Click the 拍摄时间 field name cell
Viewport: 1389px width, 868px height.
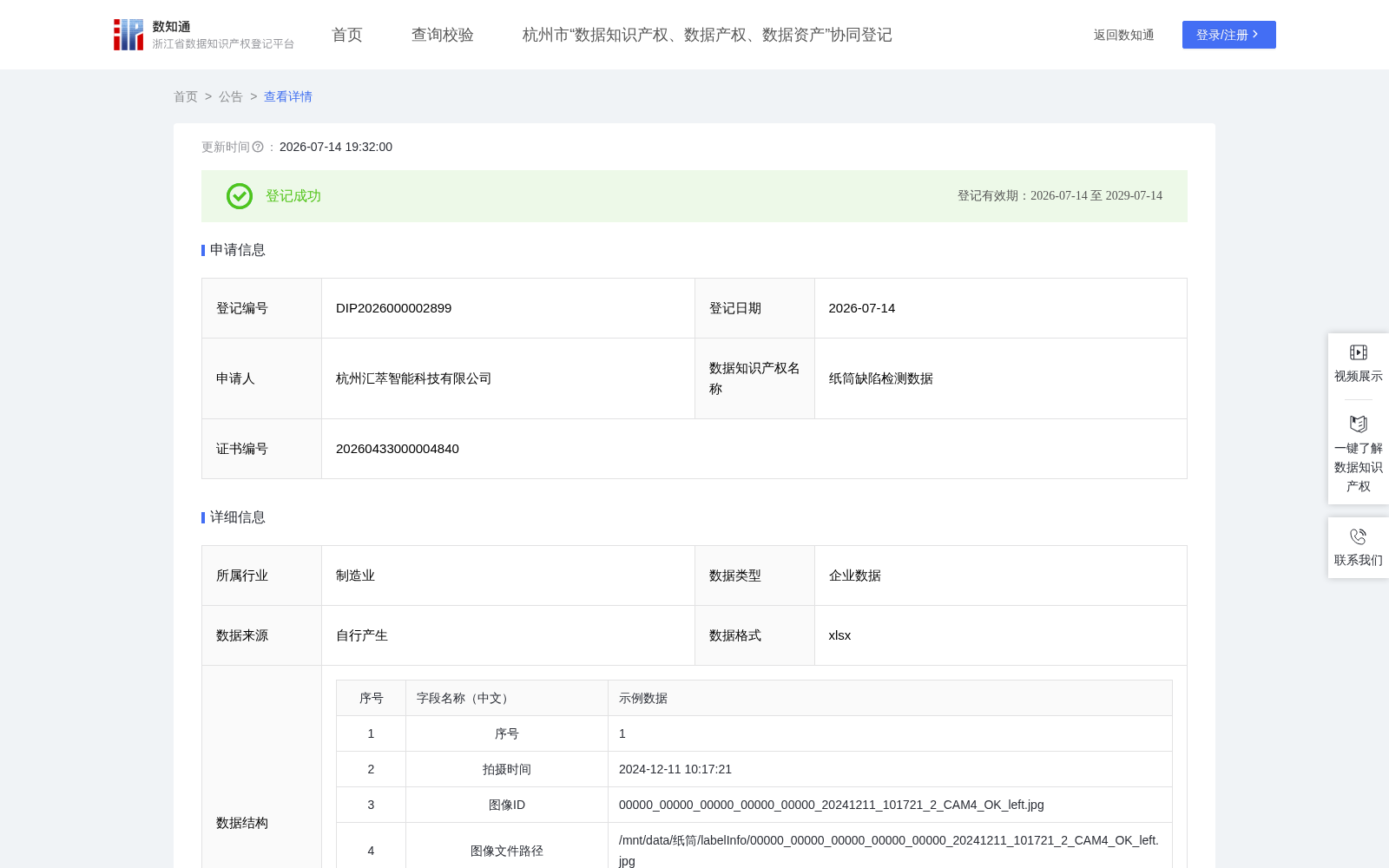(507, 769)
